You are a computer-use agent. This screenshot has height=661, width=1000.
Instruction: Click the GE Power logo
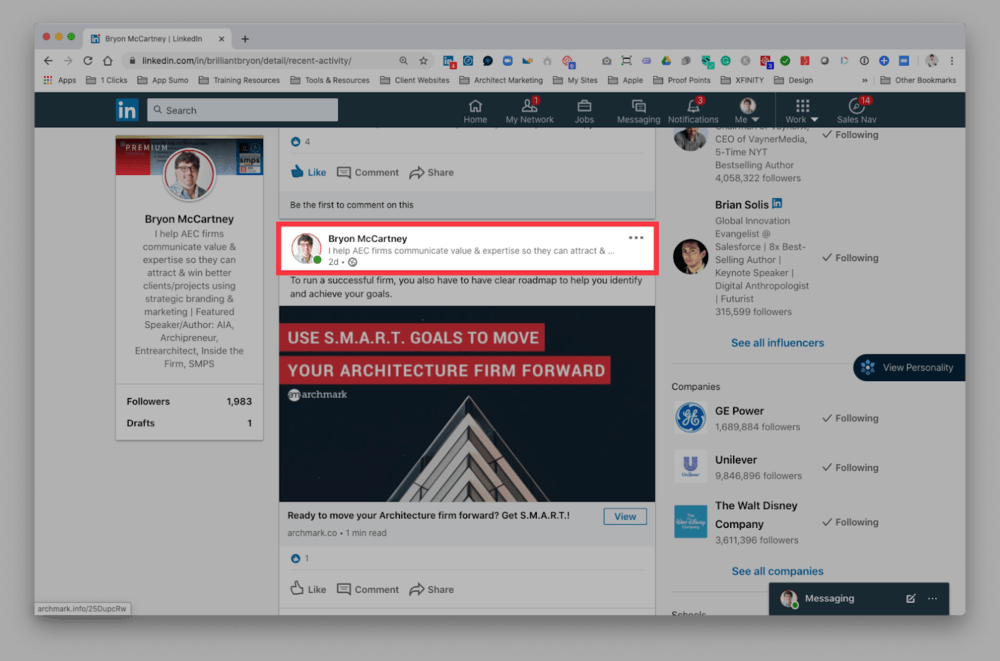pos(690,418)
